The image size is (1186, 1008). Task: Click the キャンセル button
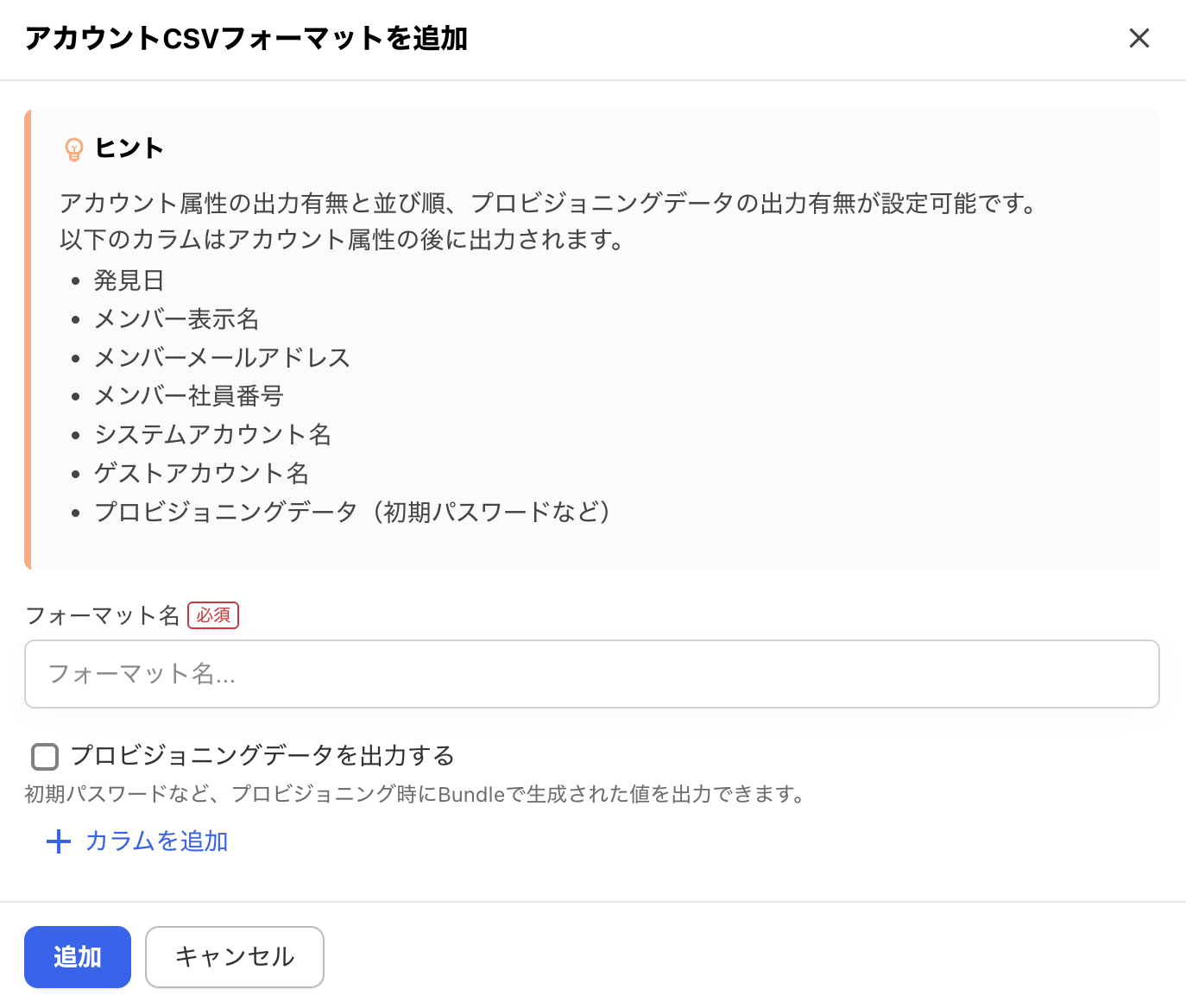point(234,956)
